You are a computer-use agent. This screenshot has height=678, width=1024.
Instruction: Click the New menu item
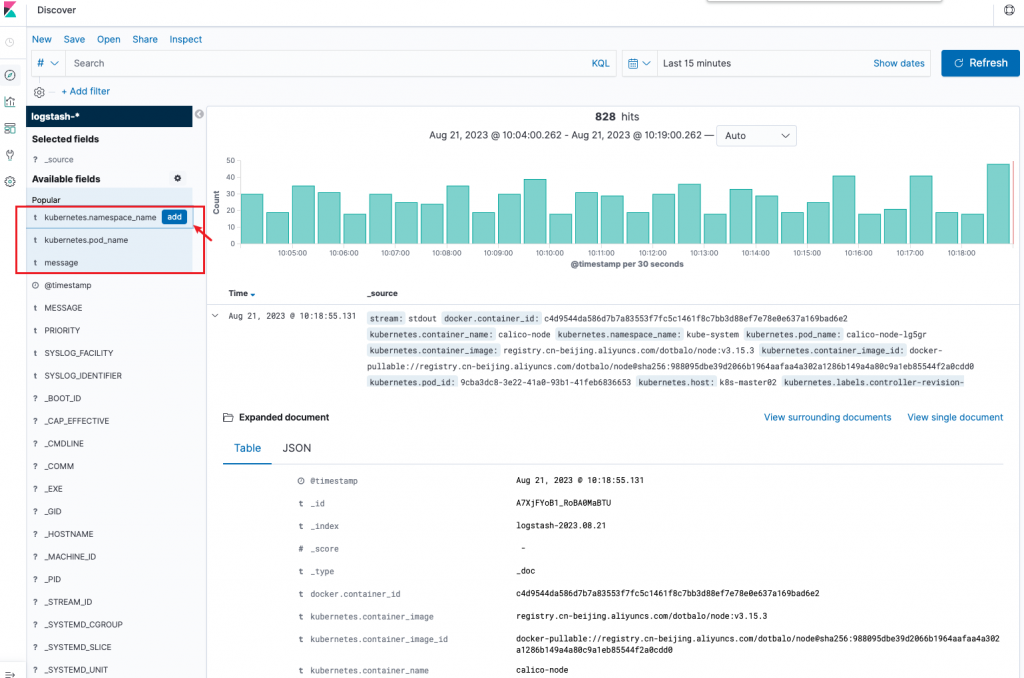click(42, 39)
